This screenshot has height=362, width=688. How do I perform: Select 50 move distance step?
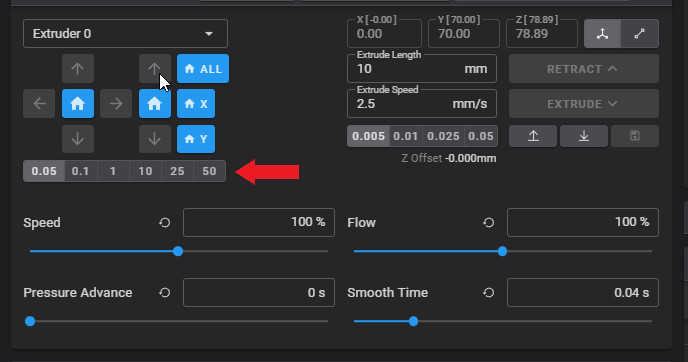point(209,171)
